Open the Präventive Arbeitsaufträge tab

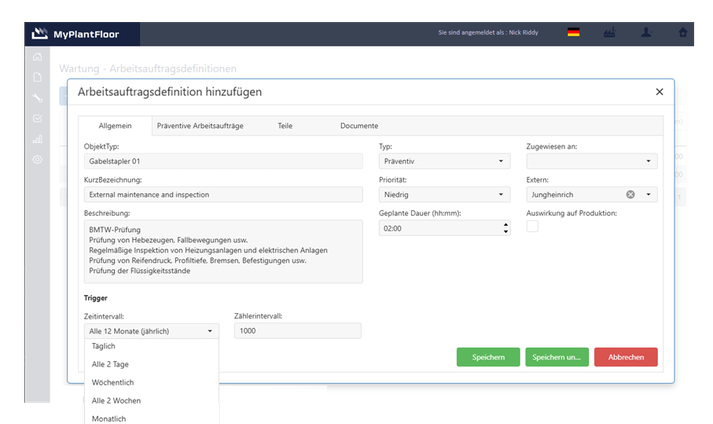pyautogui.click(x=200, y=126)
